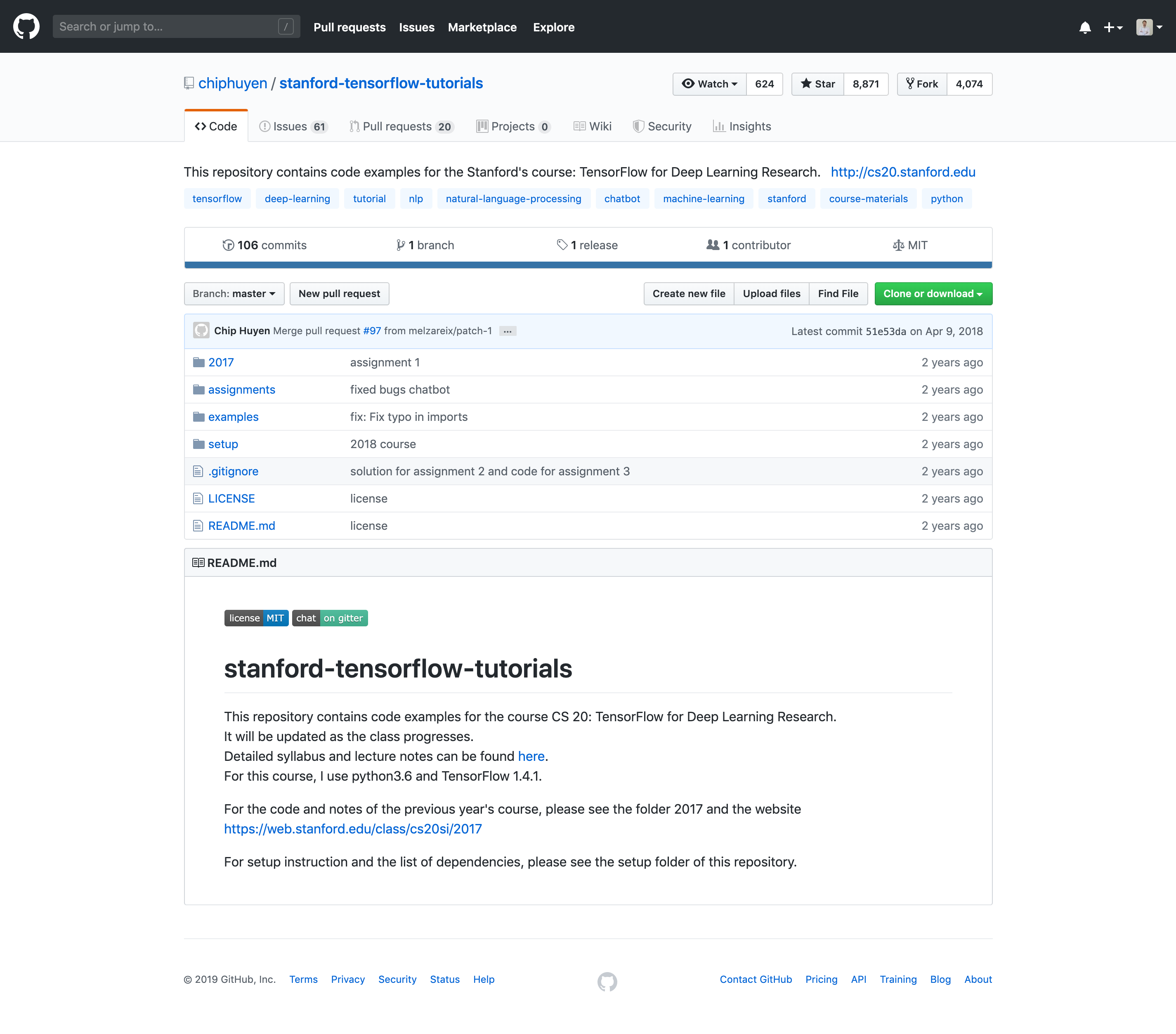1176x1034 pixels.
Task: Select the tensorflow topic tag
Action: 217,198
